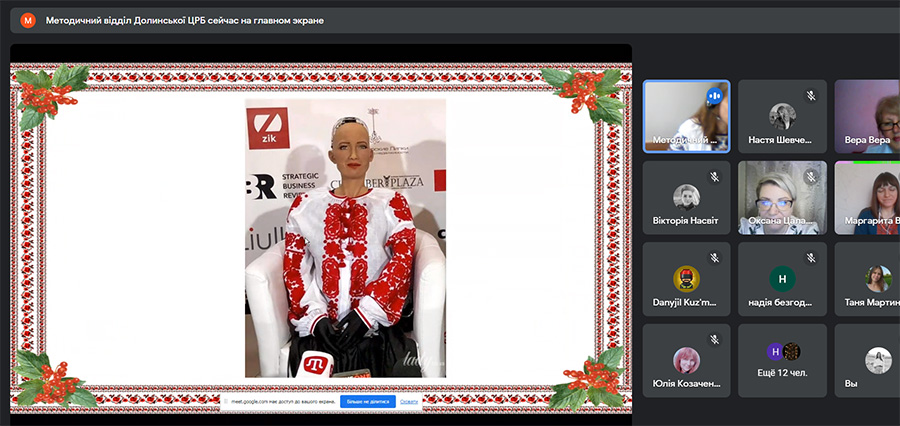Click the "Вера Вера" name label

[867, 140]
